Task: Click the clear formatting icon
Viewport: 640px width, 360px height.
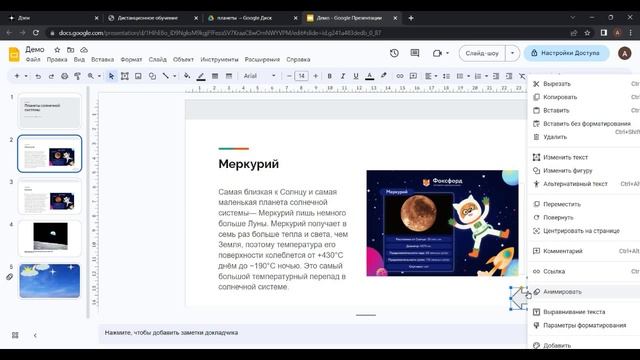Action: pos(522,76)
